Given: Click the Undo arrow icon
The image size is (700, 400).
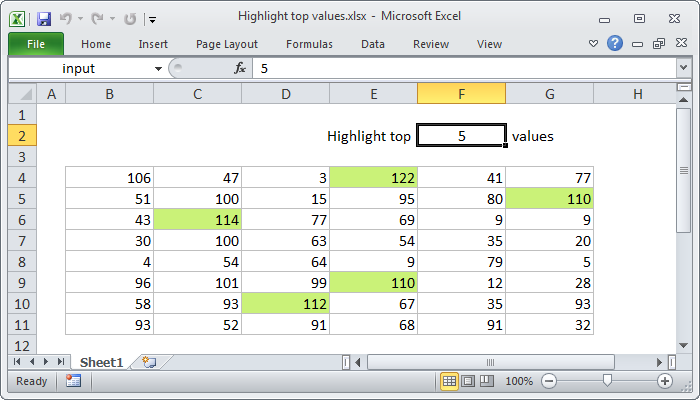Looking at the screenshot, I should (x=66, y=18).
